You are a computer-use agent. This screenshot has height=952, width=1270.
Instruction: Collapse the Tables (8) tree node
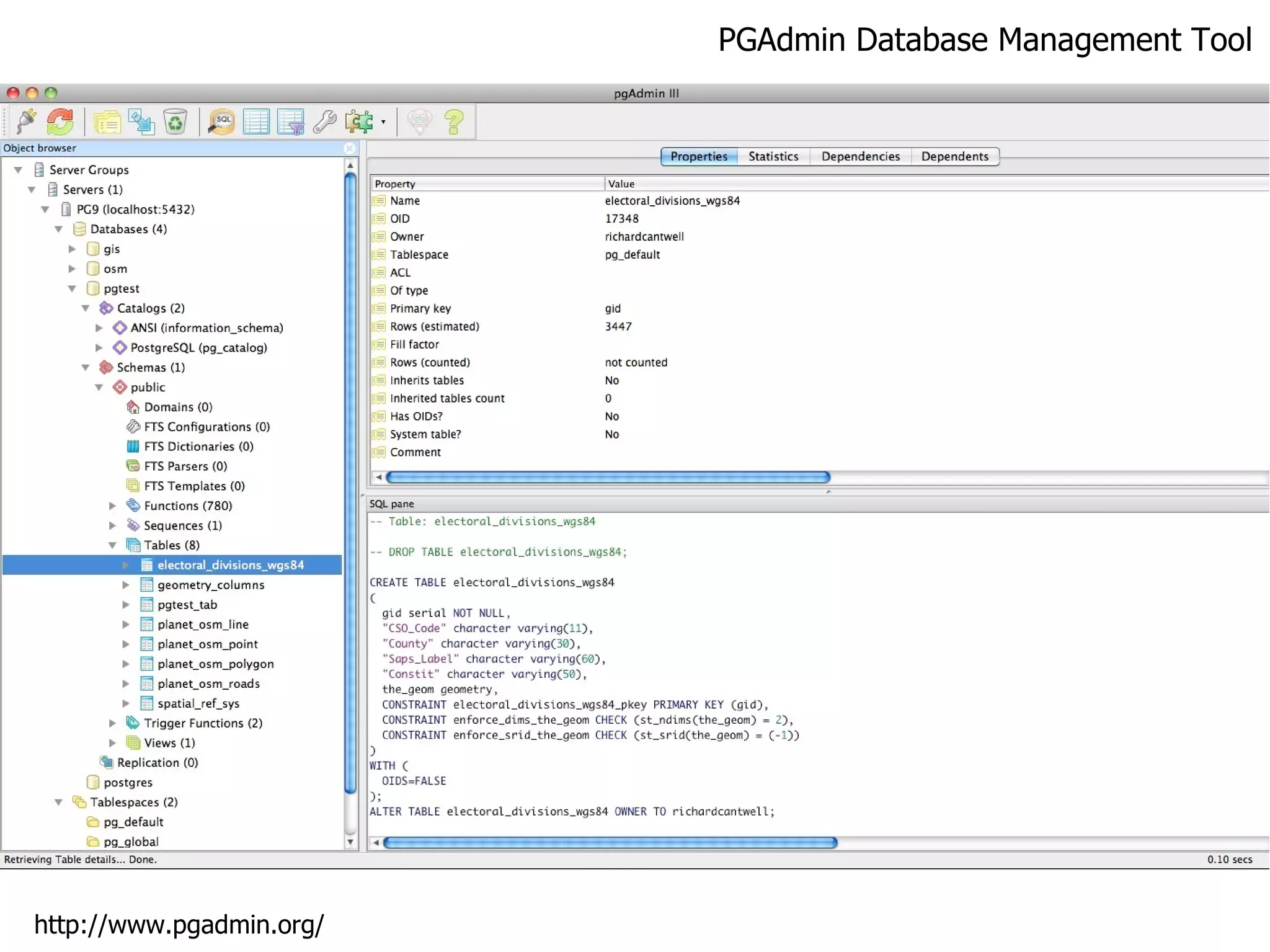(113, 546)
